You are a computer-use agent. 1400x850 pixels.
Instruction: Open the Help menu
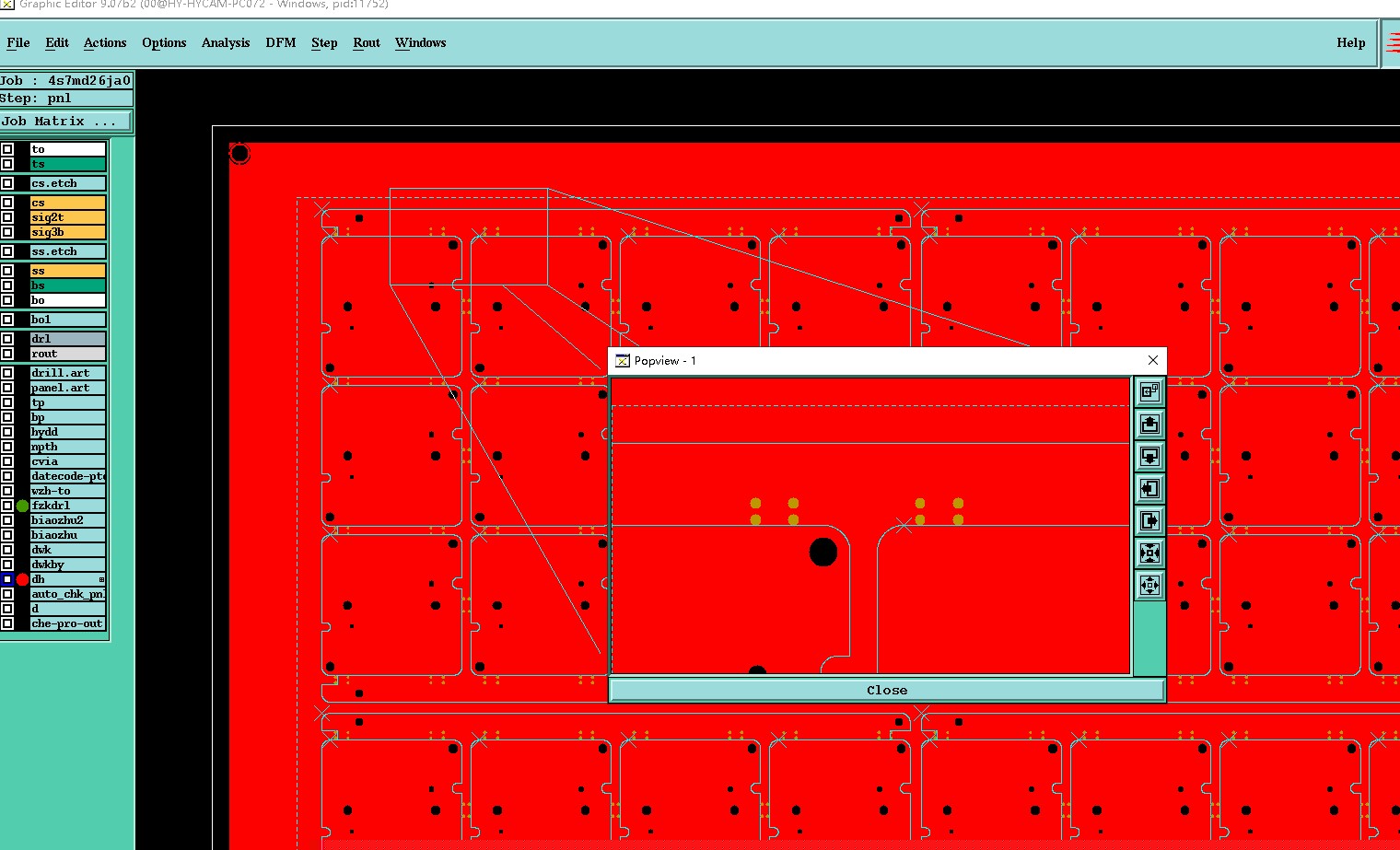click(1351, 42)
